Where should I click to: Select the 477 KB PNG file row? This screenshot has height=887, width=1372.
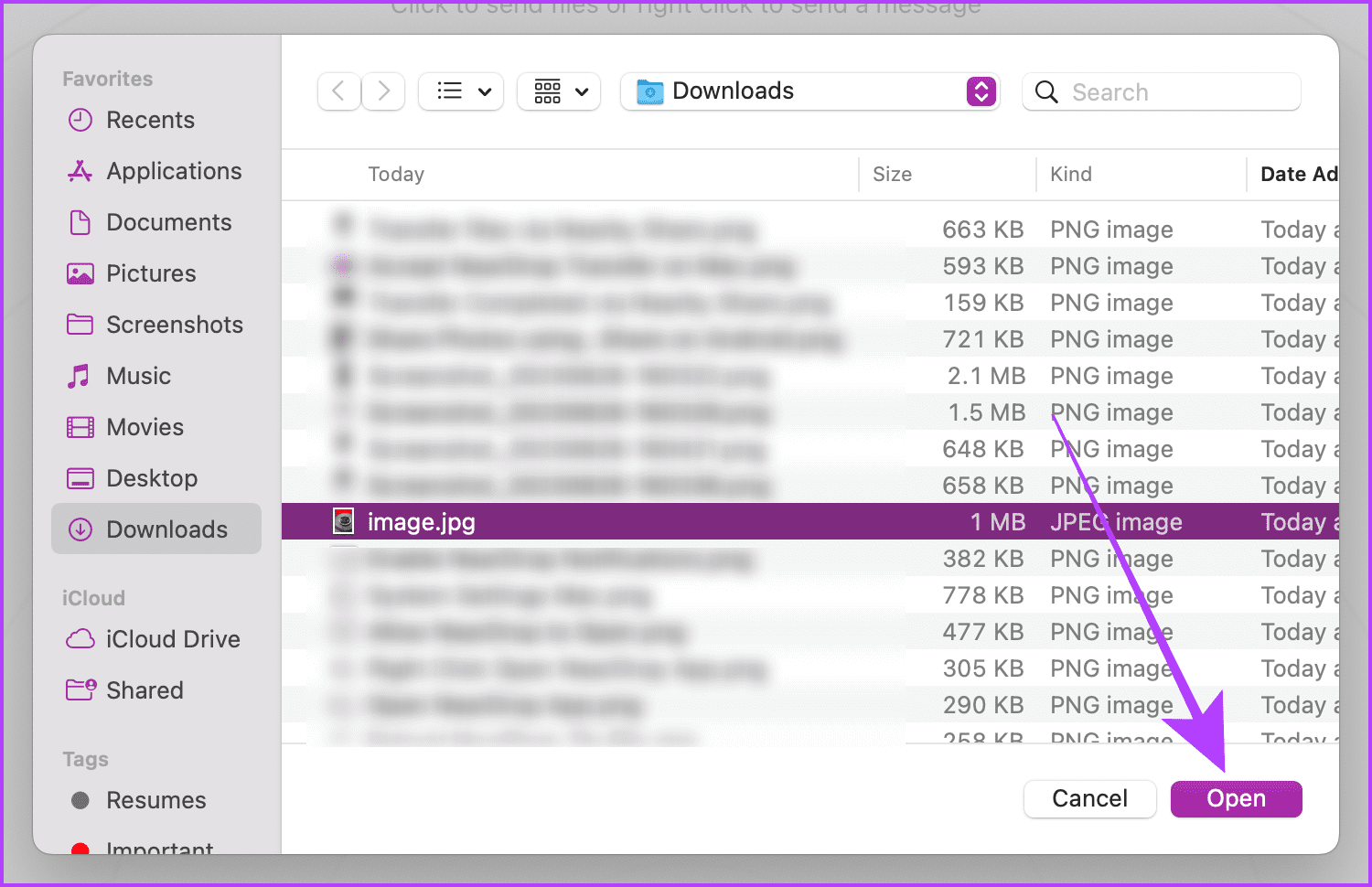click(x=810, y=632)
